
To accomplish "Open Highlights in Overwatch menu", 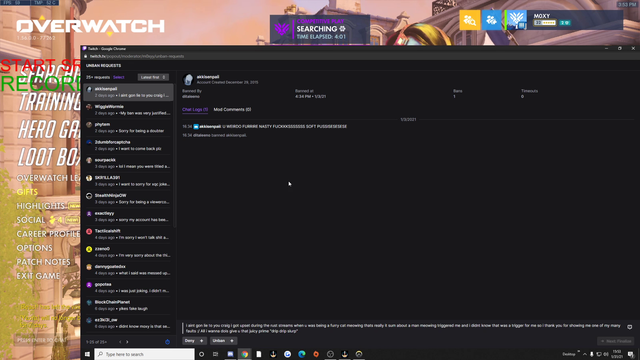I will (41, 206).
